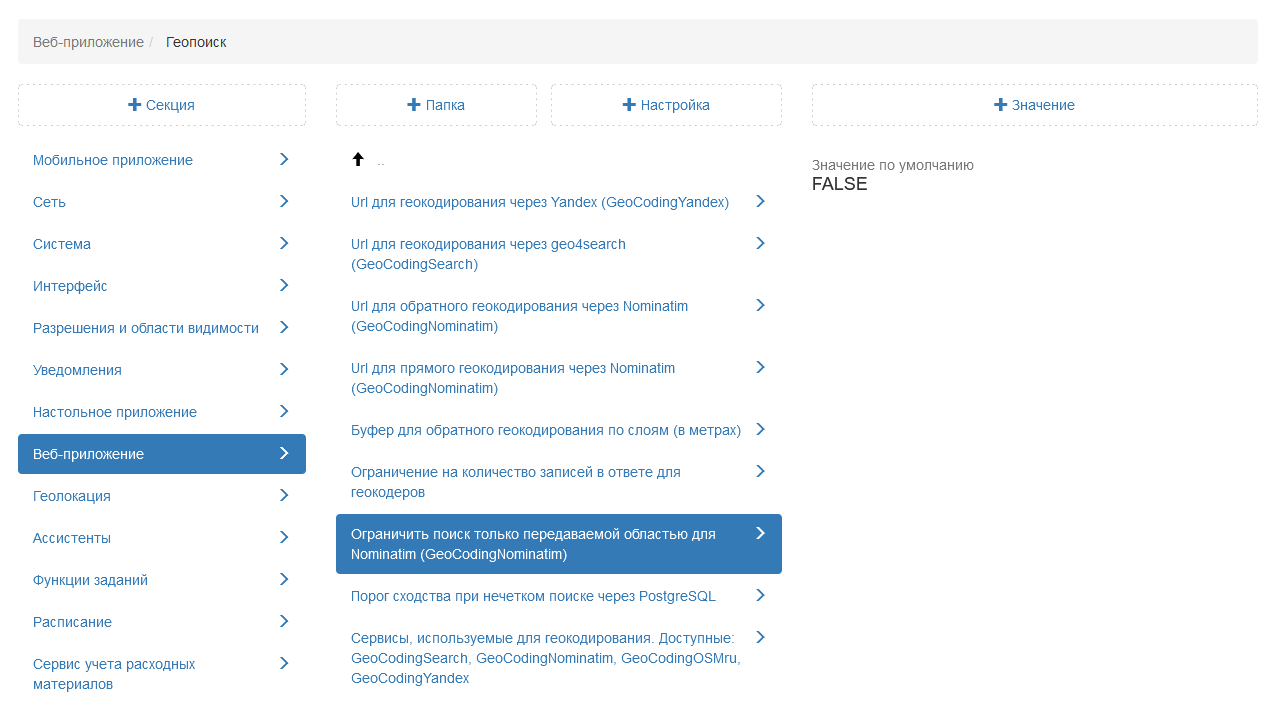Click chevron beside Буфер для обратного геокодирования
This screenshot has height=718, width=1277.
click(x=760, y=429)
